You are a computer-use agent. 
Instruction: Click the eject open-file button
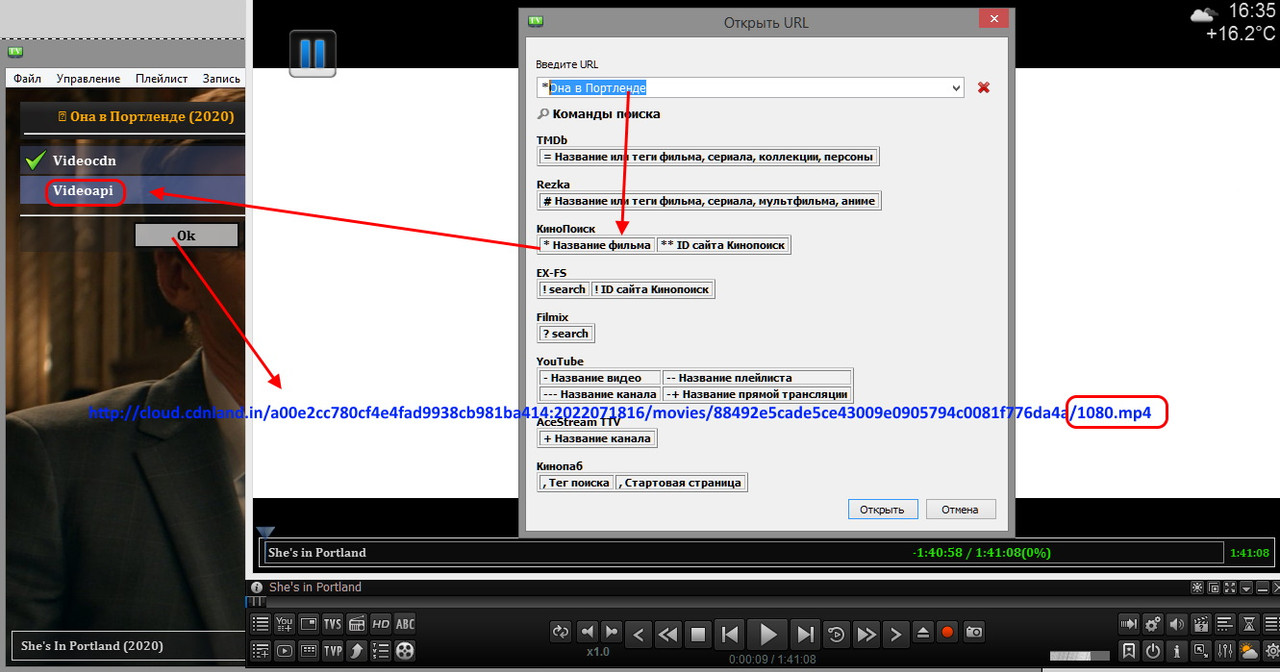(x=922, y=633)
